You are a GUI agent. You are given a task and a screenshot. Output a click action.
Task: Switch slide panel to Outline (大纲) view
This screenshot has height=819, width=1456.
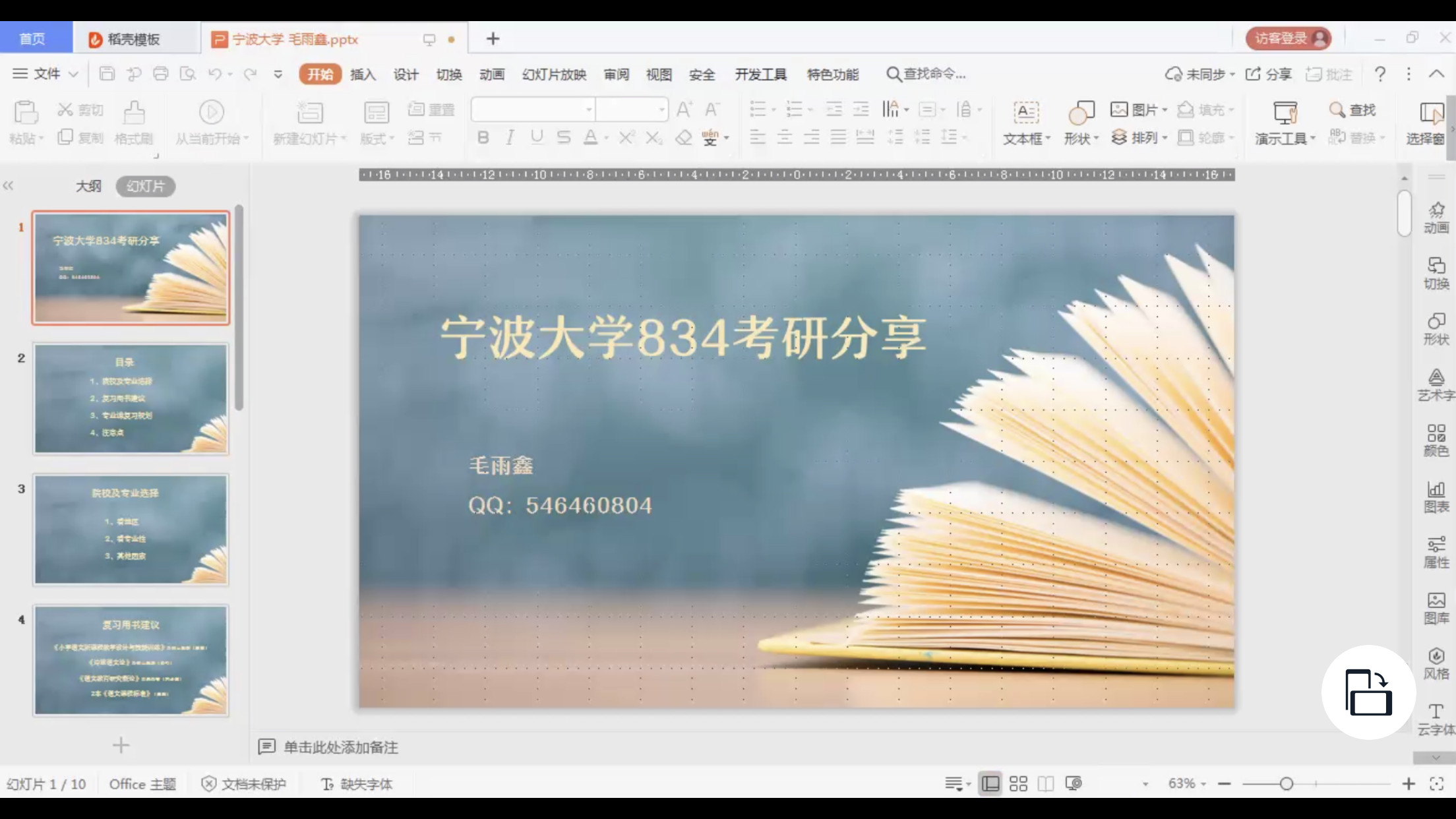tap(88, 187)
